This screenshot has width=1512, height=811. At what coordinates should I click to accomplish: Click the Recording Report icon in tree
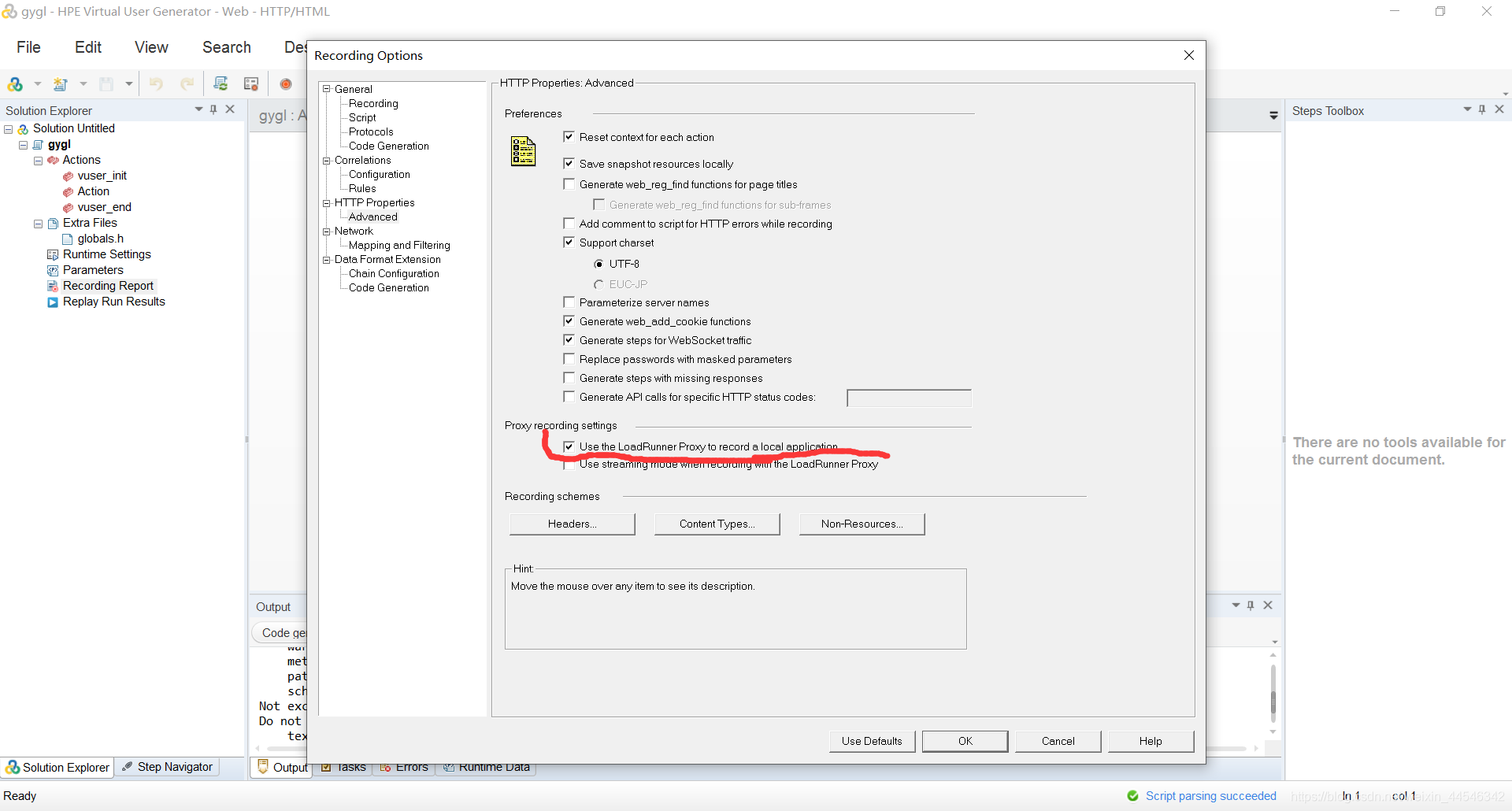pyautogui.click(x=53, y=286)
